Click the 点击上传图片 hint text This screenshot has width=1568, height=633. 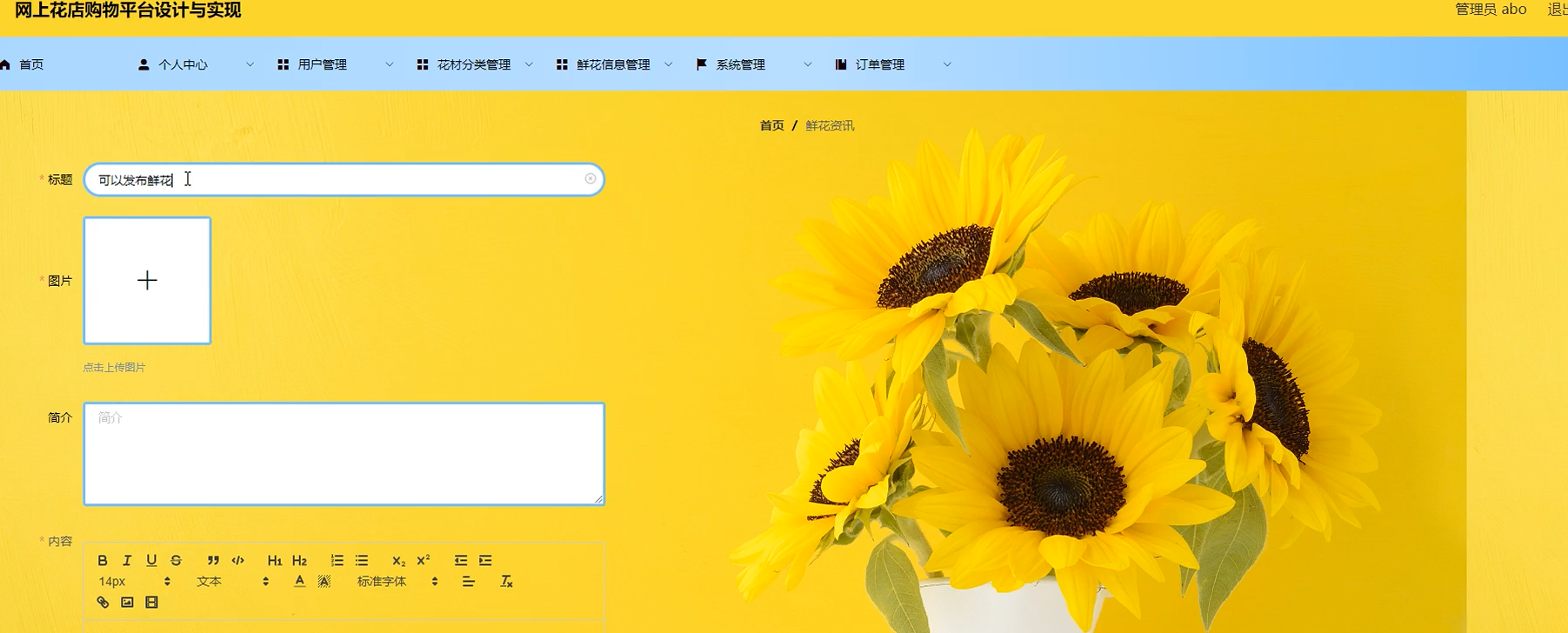coord(114,367)
